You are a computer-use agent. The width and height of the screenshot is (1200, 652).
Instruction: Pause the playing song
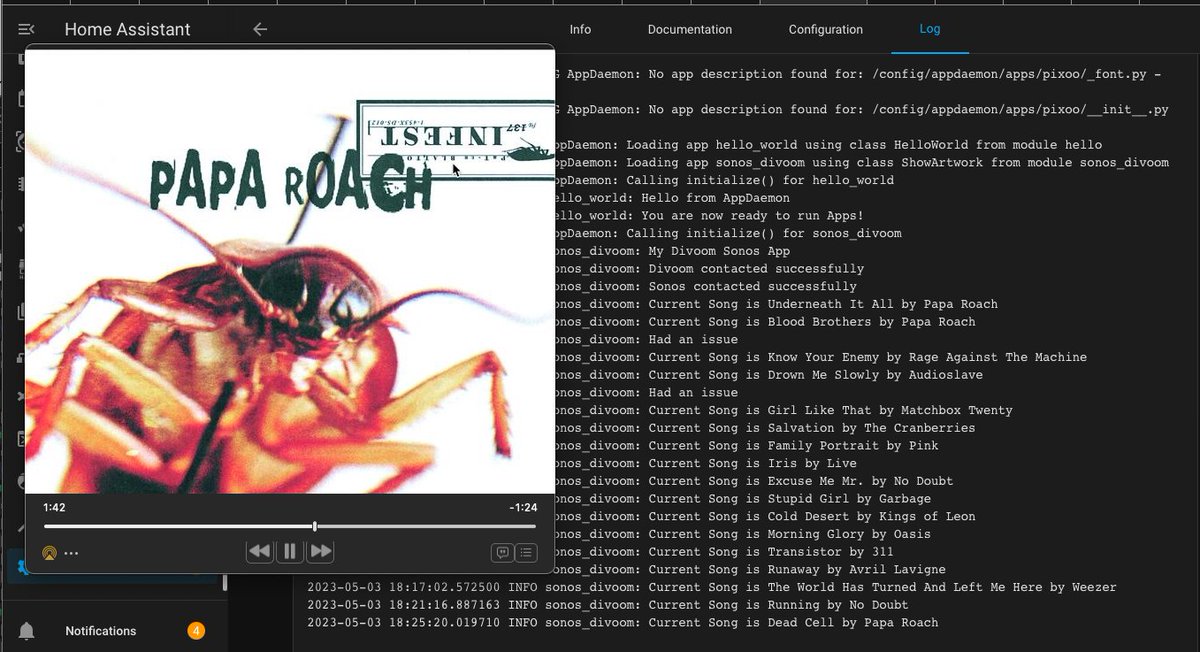click(290, 551)
